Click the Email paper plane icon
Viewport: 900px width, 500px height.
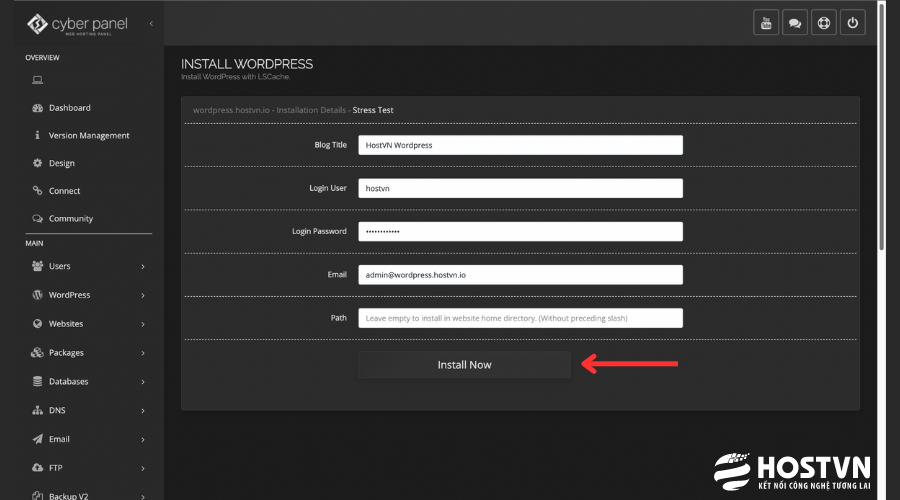tap(37, 439)
